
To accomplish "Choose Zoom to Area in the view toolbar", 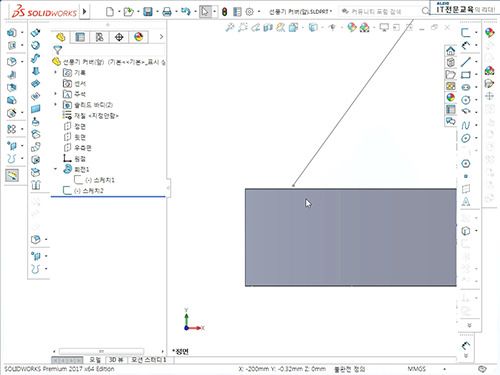I will (x=242, y=27).
